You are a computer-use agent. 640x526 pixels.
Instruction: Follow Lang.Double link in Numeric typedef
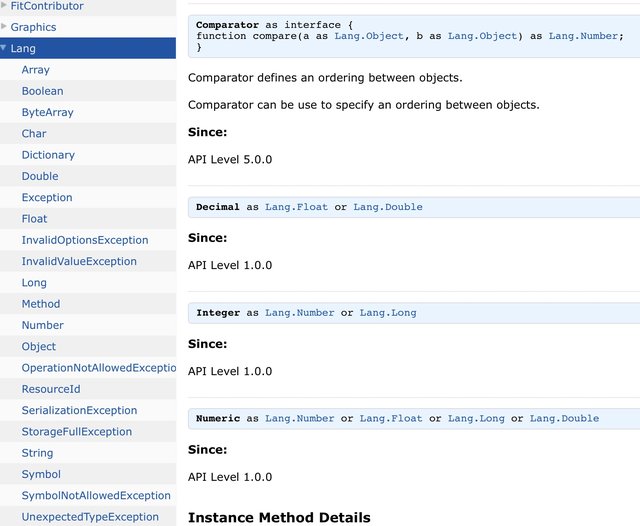564,419
